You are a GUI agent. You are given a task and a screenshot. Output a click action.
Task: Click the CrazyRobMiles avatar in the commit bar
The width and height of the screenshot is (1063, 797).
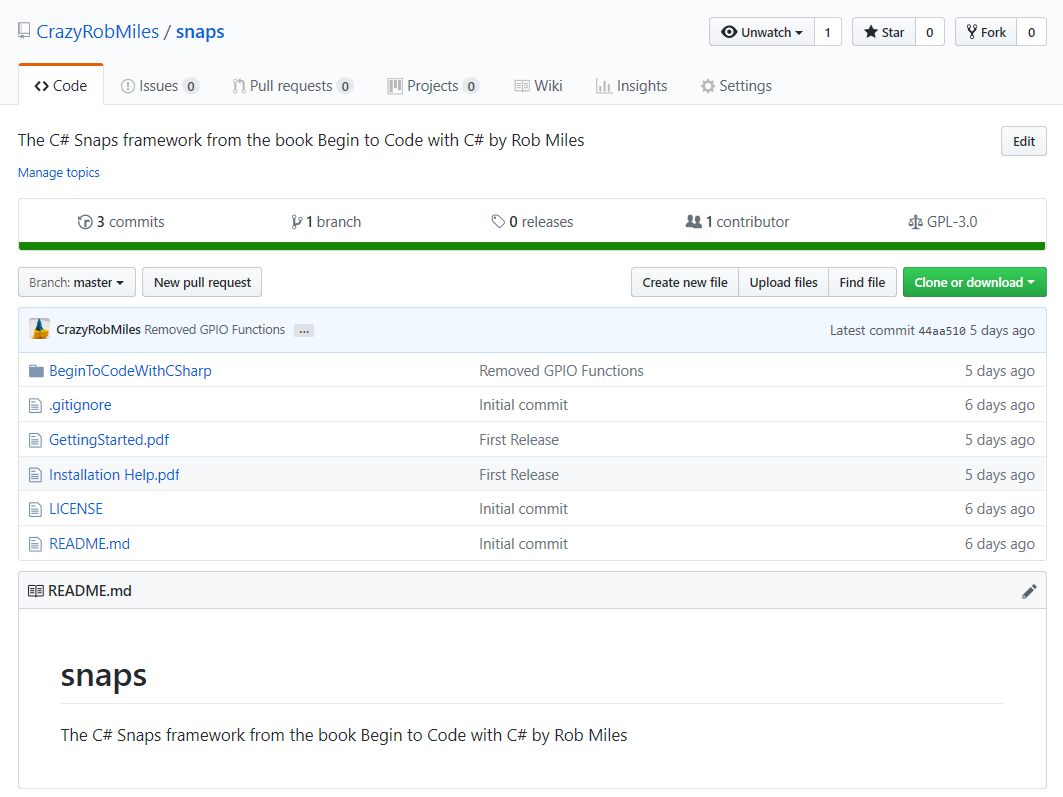(39, 329)
